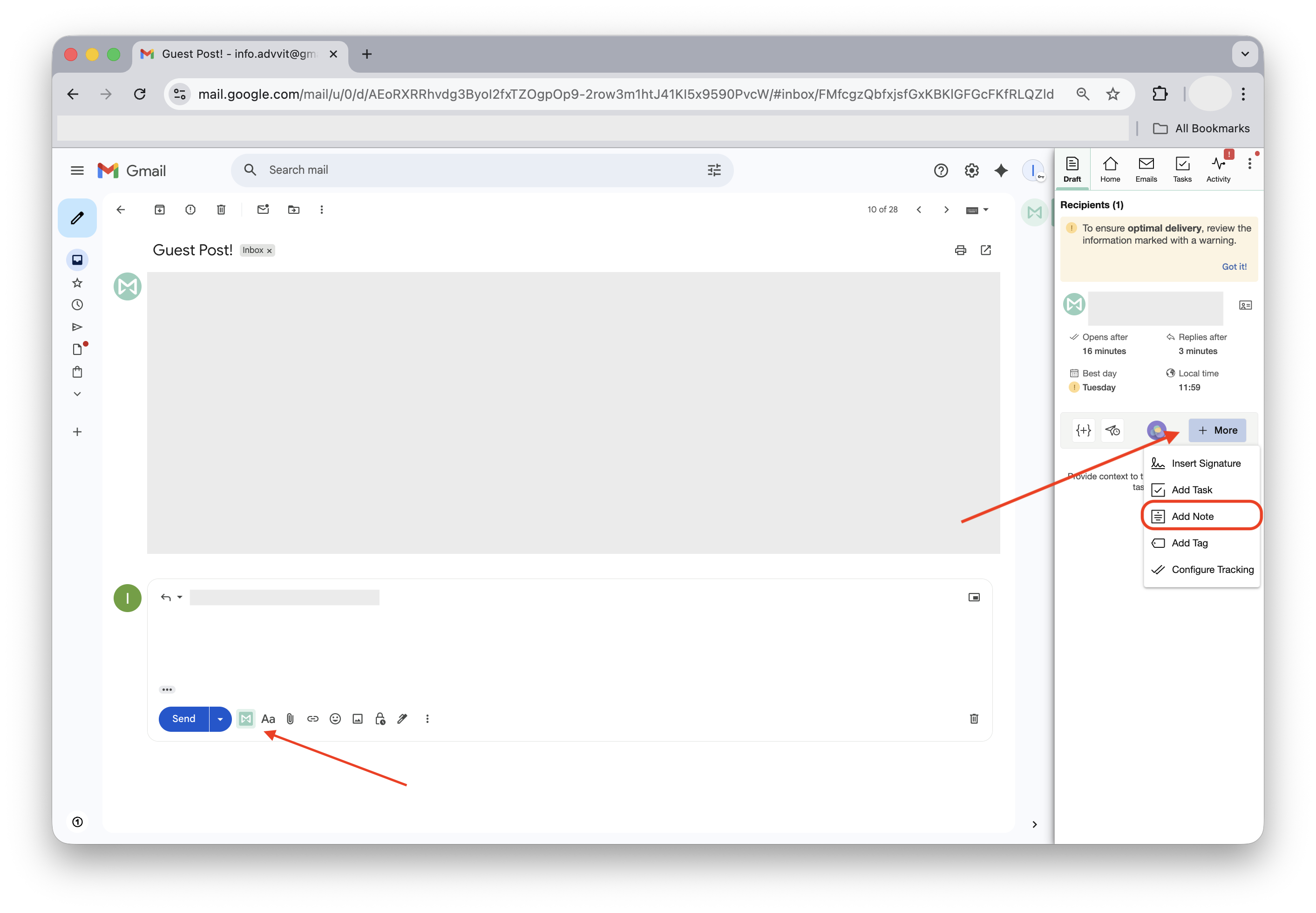Open Snoozed mail clock icon
This screenshot has width=1316, height=913.
[x=77, y=305]
